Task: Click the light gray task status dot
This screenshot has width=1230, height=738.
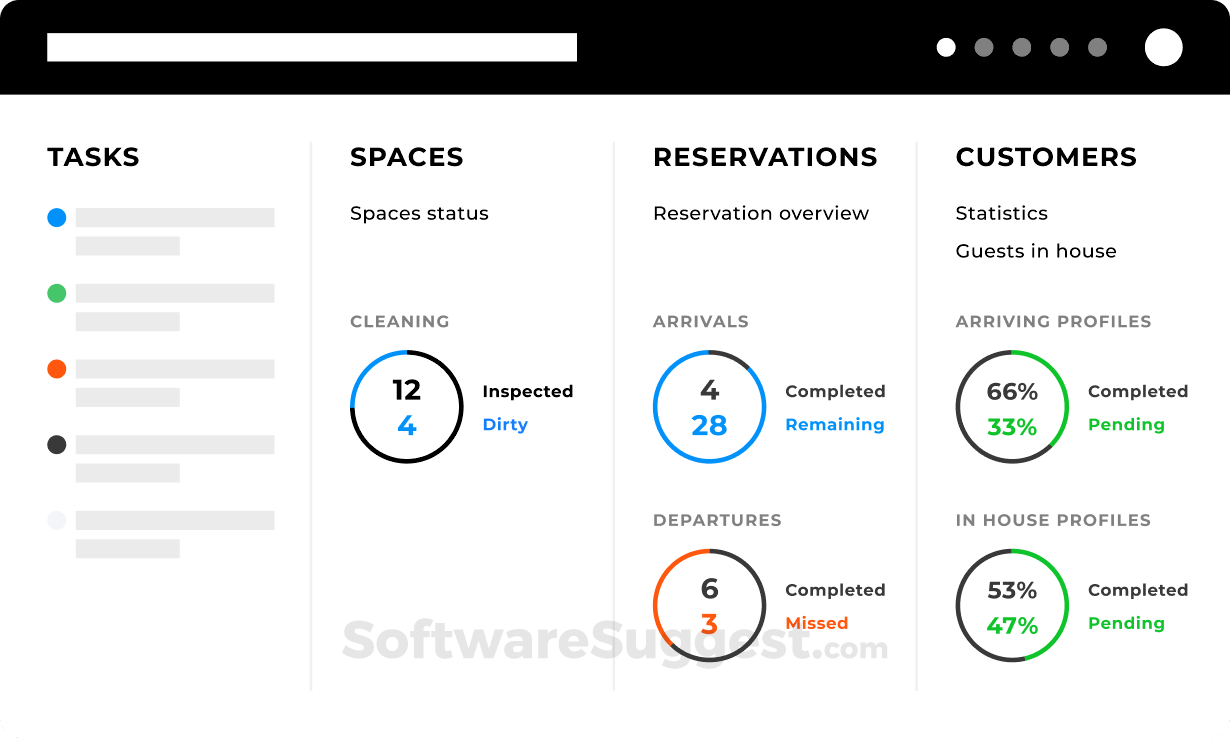Action: tap(57, 520)
